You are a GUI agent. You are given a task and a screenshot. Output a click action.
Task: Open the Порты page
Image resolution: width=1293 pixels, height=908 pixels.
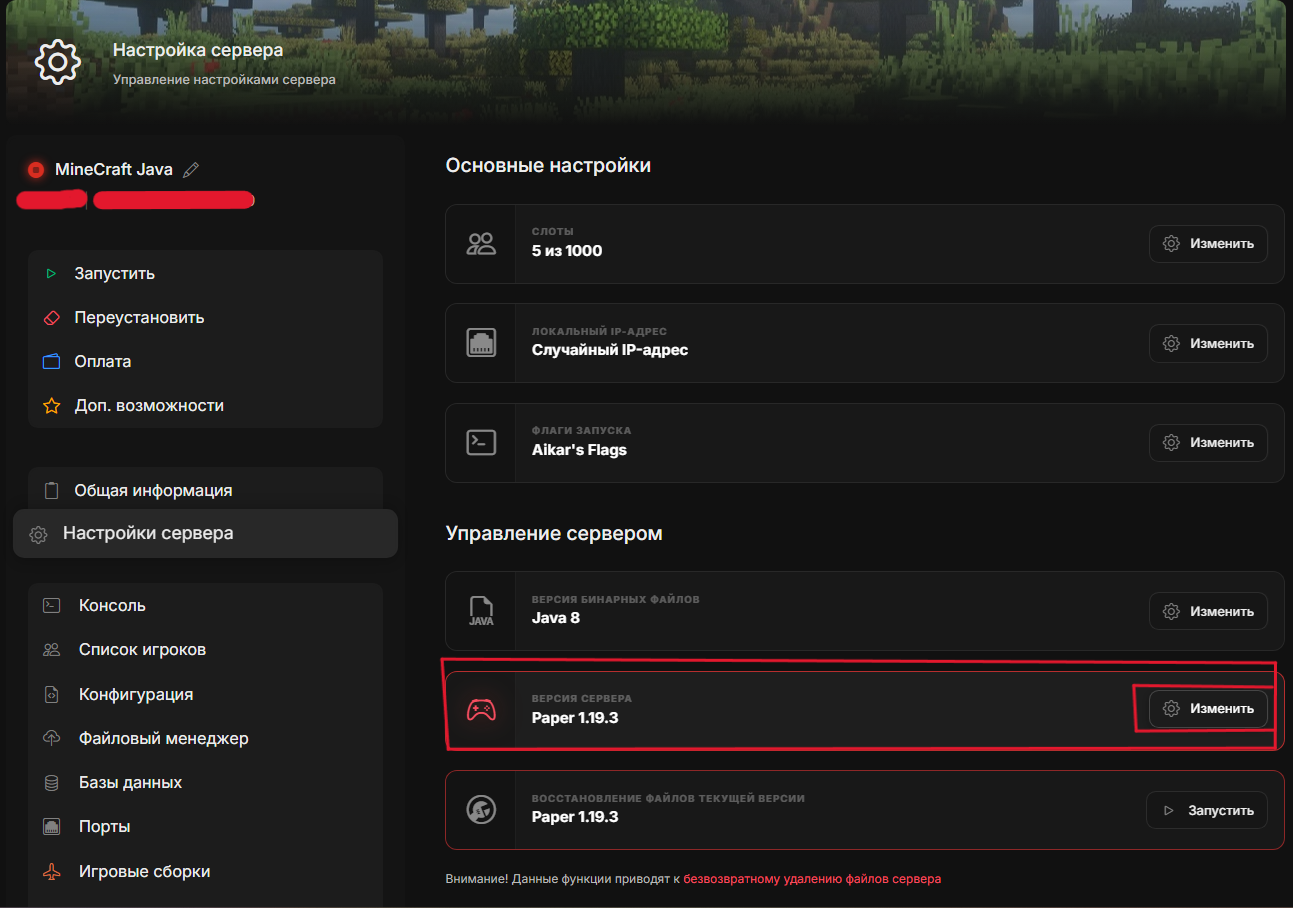coord(205,826)
